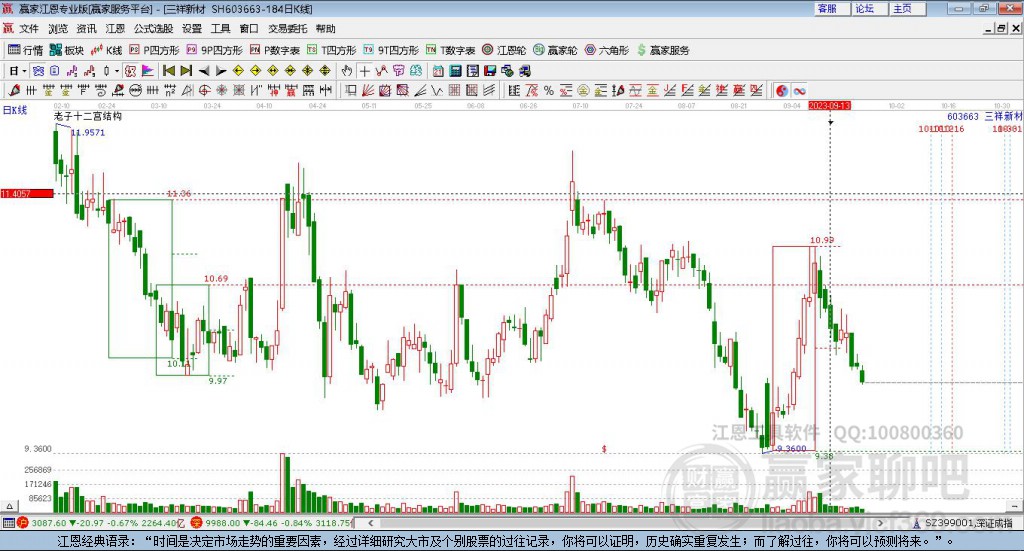The width and height of the screenshot is (1024, 551).
Task: Open the 赢家轮 wheel tool
Action: (x=555, y=50)
